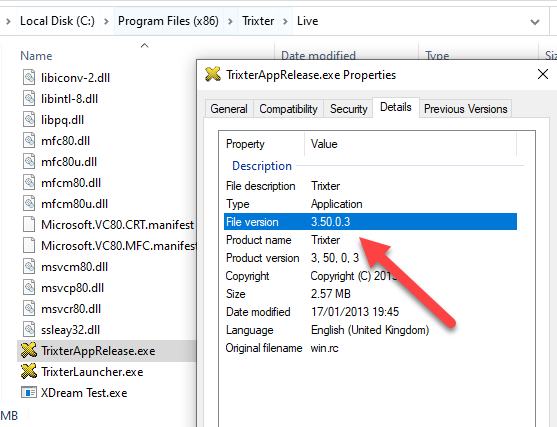Click the Trixter icon in Properties title bar
Screen dimensions: 557x427
(213, 74)
